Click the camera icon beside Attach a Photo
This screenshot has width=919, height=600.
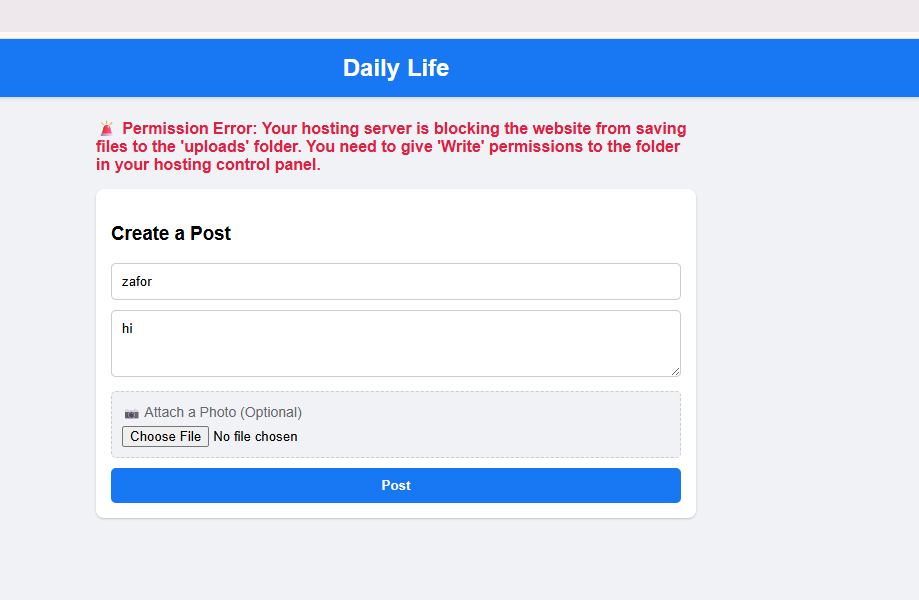click(x=131, y=413)
